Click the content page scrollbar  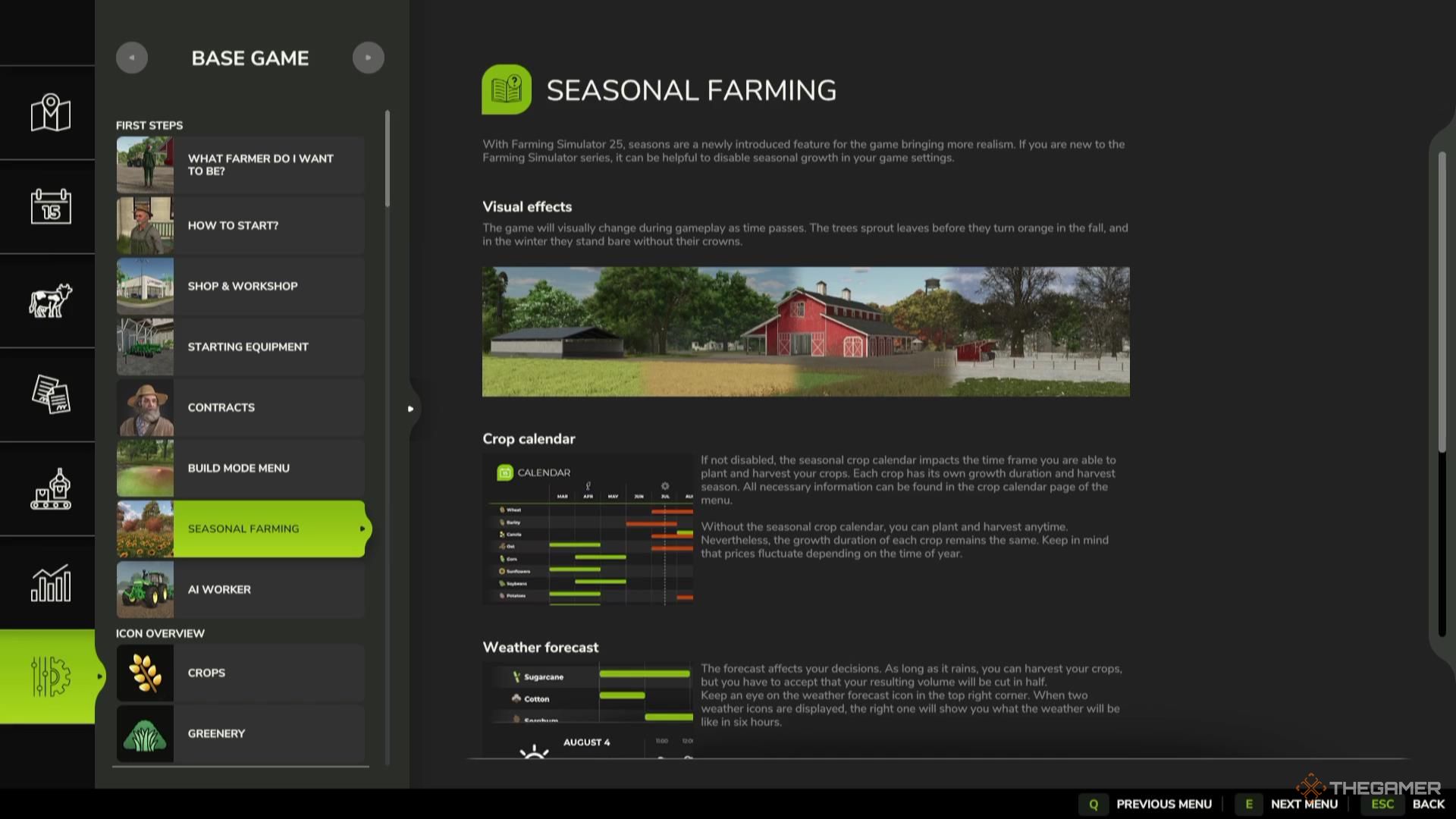(1442, 302)
